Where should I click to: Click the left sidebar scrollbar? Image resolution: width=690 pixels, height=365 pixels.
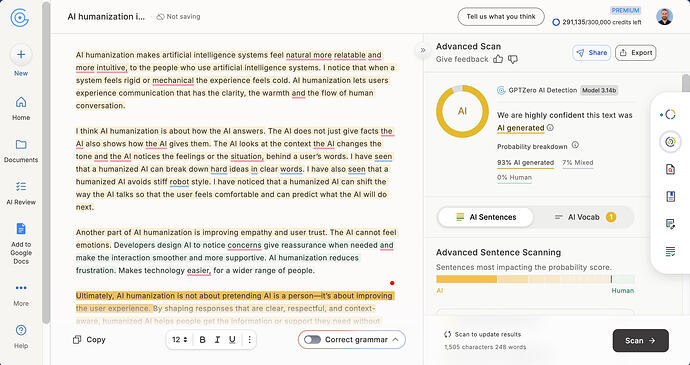(46, 163)
